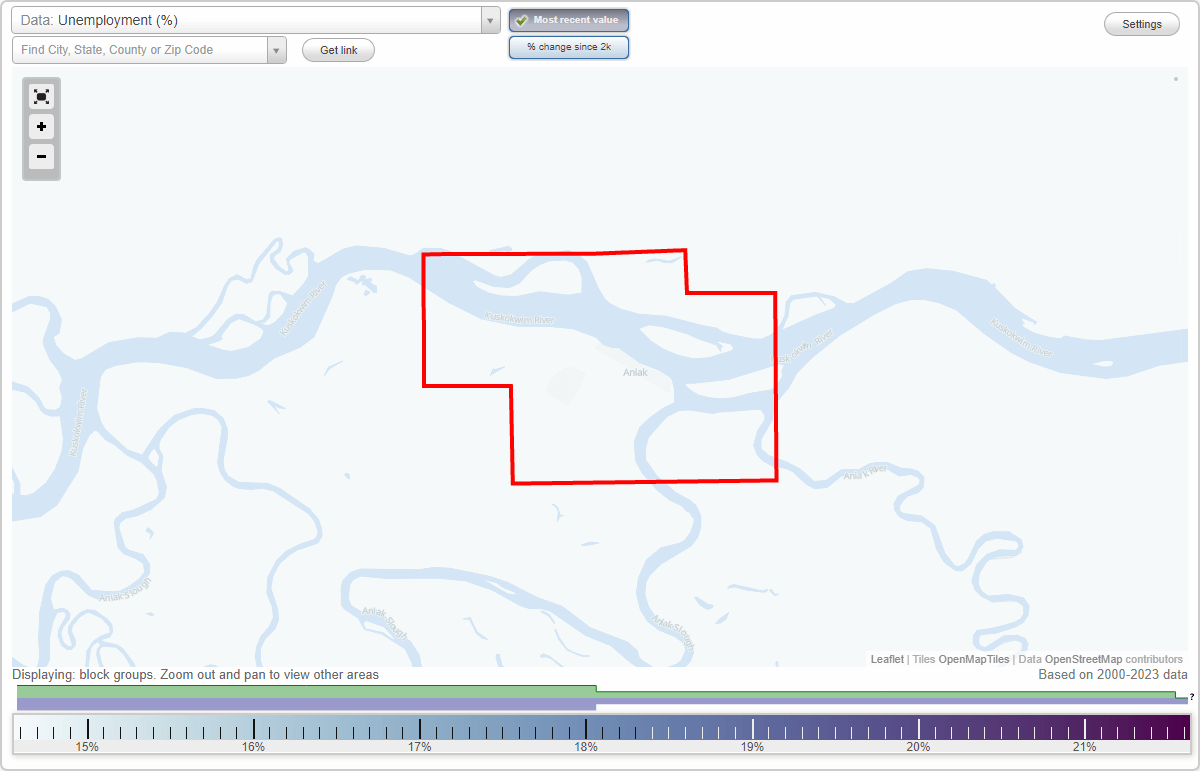Expand the city search suggestions dropdown arrow
Screen dimensions: 1200x771
click(x=276, y=49)
